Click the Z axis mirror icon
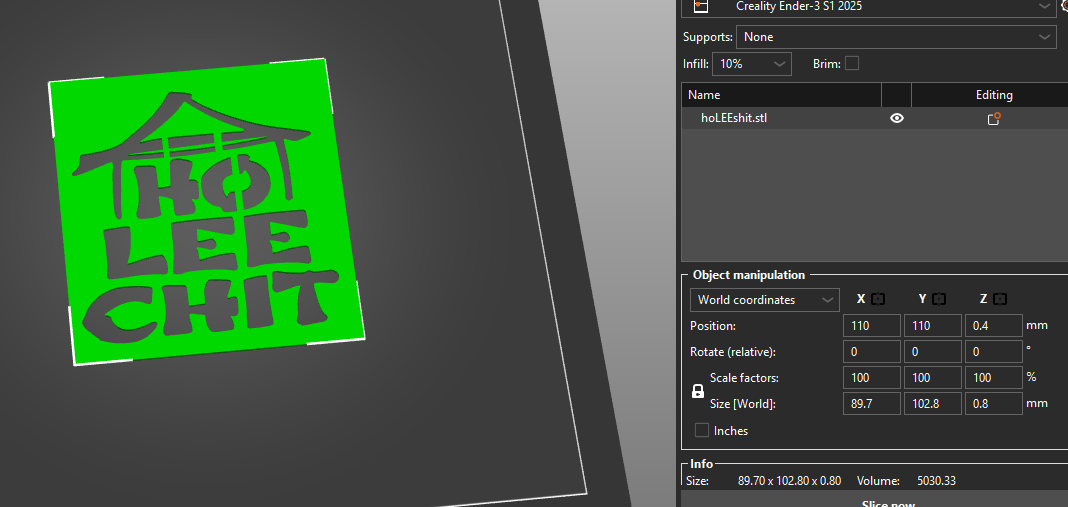 point(1000,299)
